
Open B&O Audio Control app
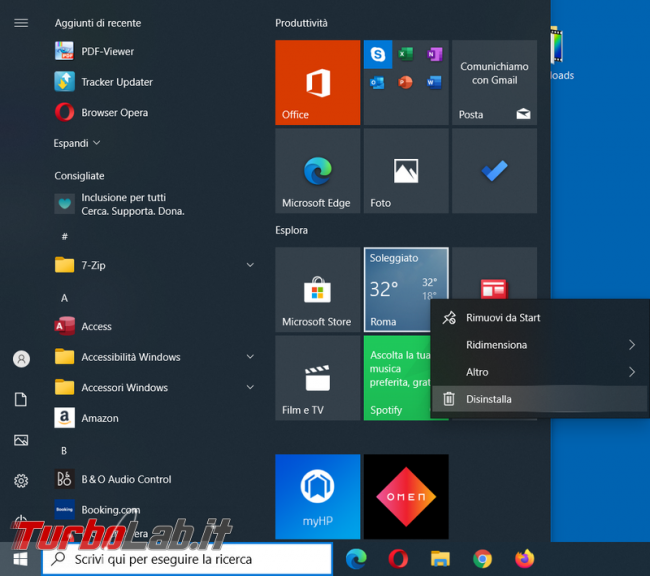(x=113, y=479)
